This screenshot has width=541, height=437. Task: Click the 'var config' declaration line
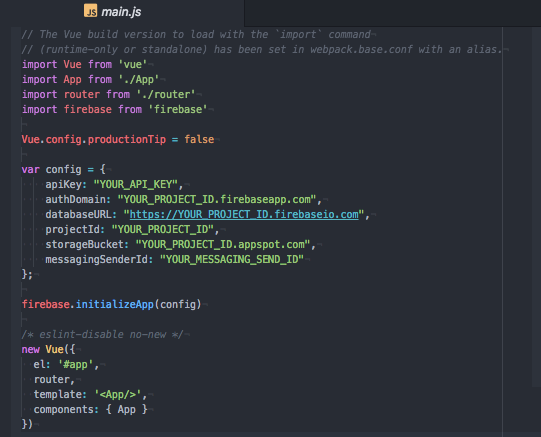pyautogui.click(x=63, y=169)
